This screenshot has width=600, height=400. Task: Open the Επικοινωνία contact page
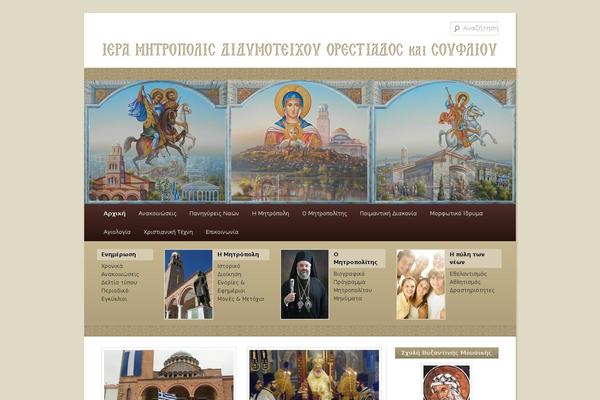222,232
